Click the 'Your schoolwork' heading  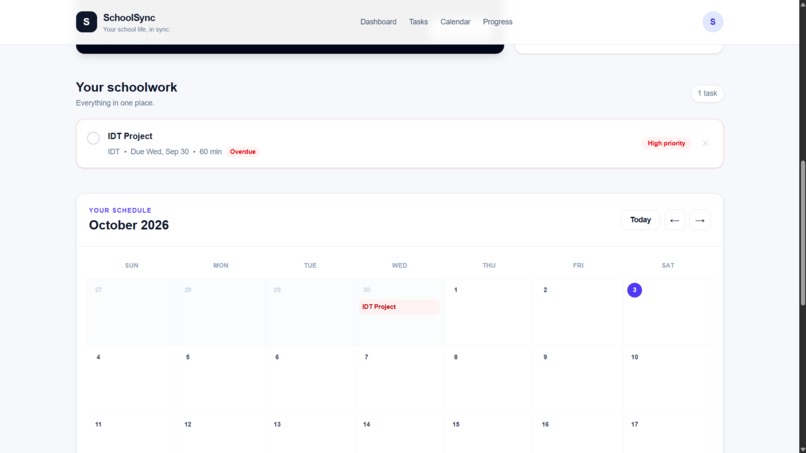click(x=126, y=87)
